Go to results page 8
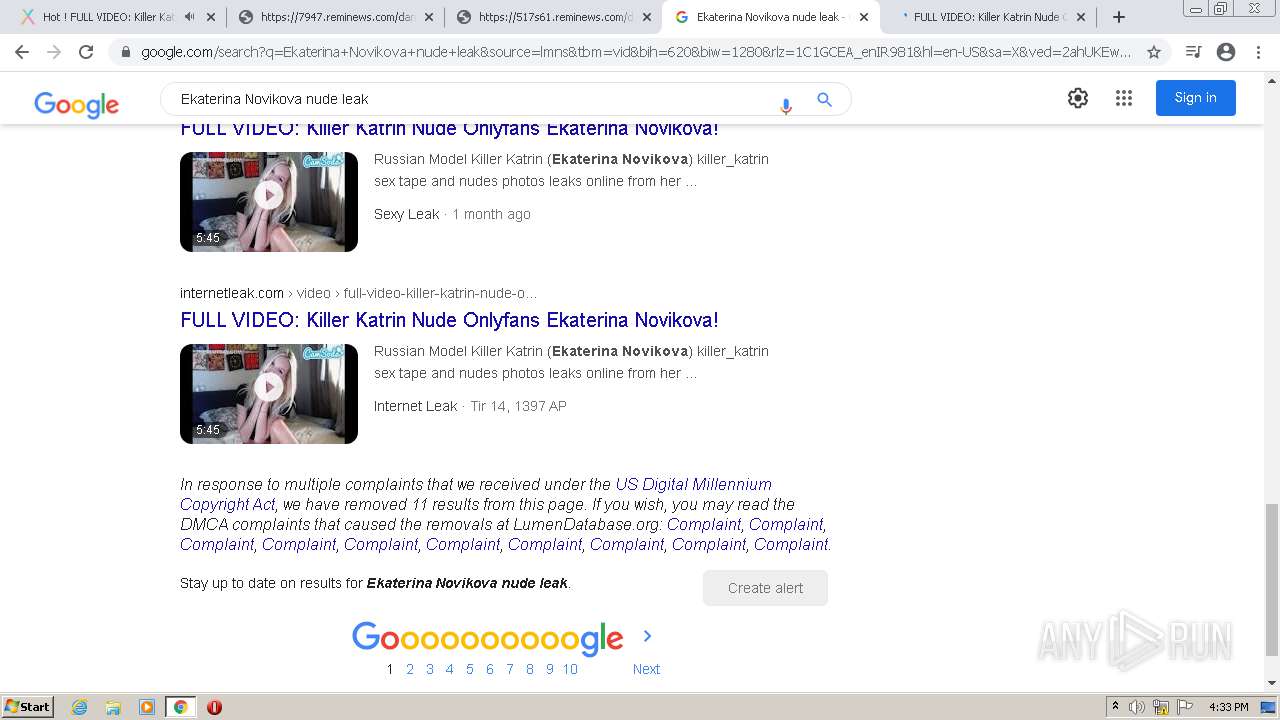This screenshot has height=720, width=1280. (530, 669)
